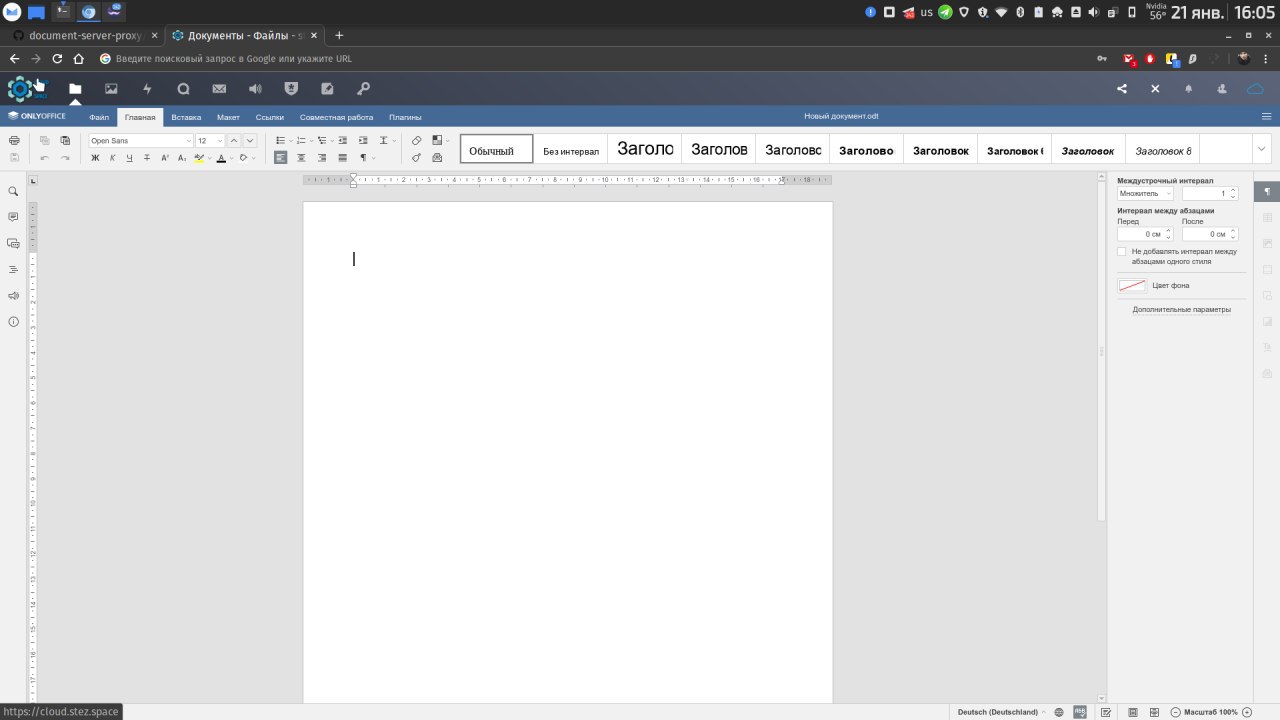The width and height of the screenshot is (1280, 720).
Task: Expand the paragraph styles gallery
Action: point(1261,150)
